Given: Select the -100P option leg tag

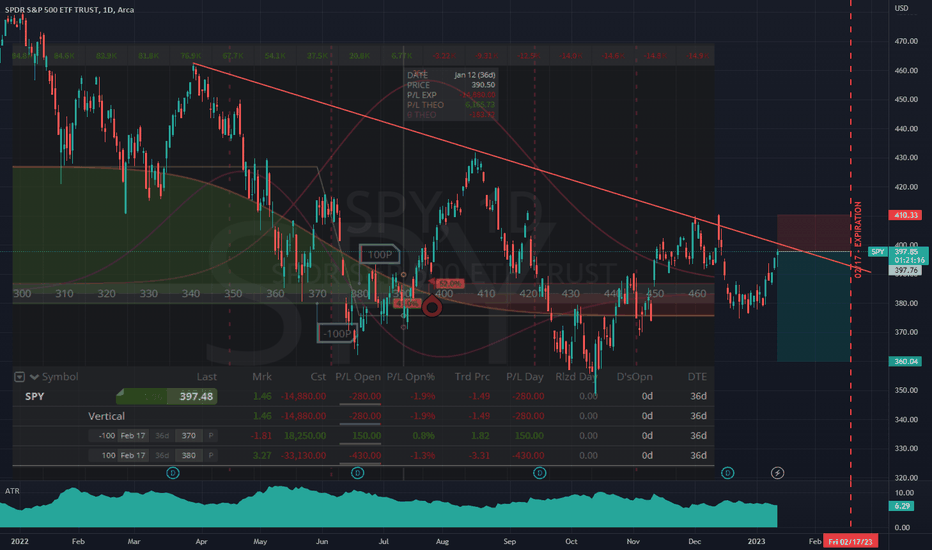Looking at the screenshot, I should click(337, 334).
